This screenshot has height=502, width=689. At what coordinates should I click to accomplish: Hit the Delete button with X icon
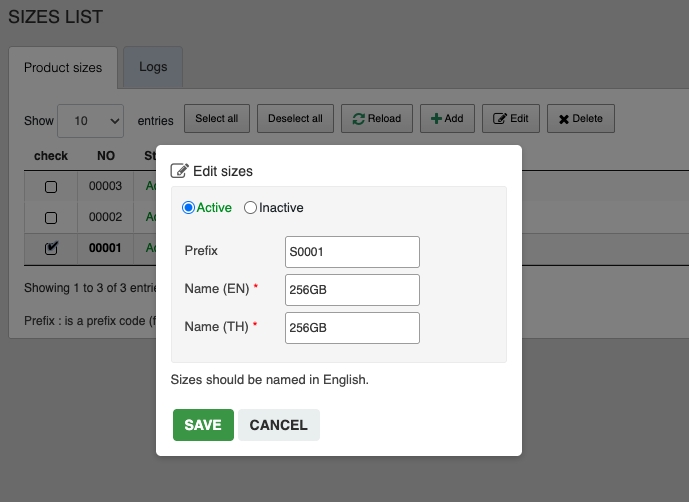pyautogui.click(x=580, y=119)
